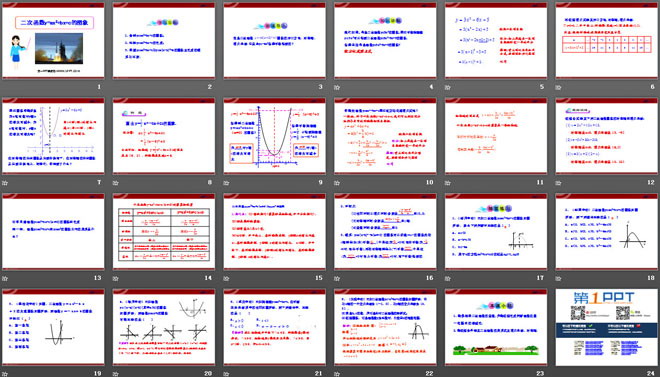This screenshot has width=660, height=377.
Task: Click the animation star under slide 18
Action: pos(558,278)
